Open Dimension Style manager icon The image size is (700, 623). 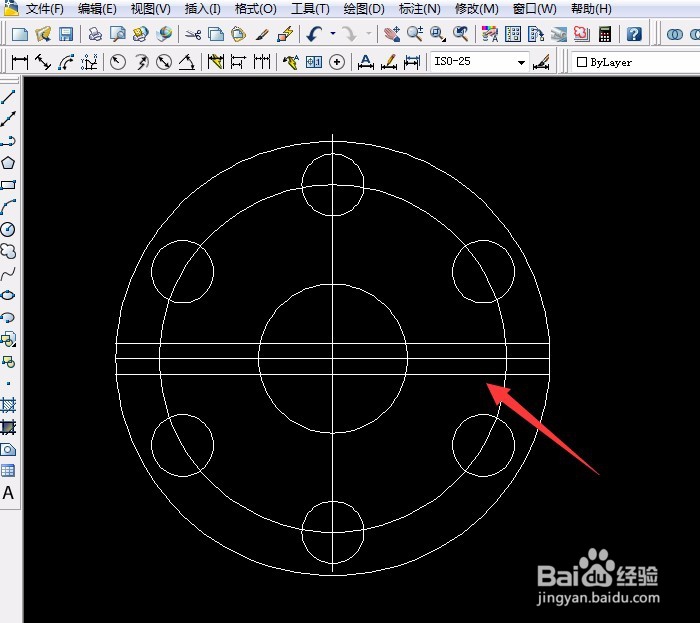tap(541, 62)
